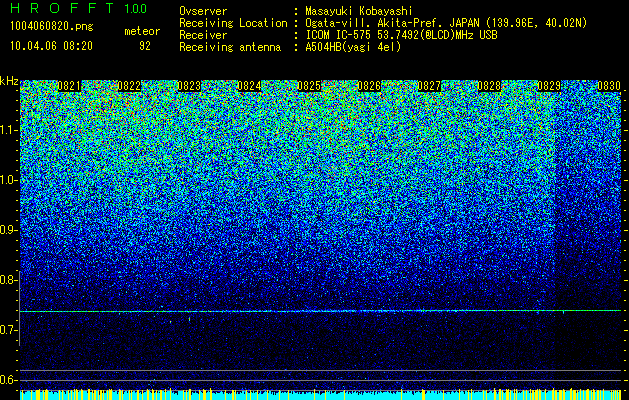Click the bright green carrier line in spectrogram

(320, 311)
